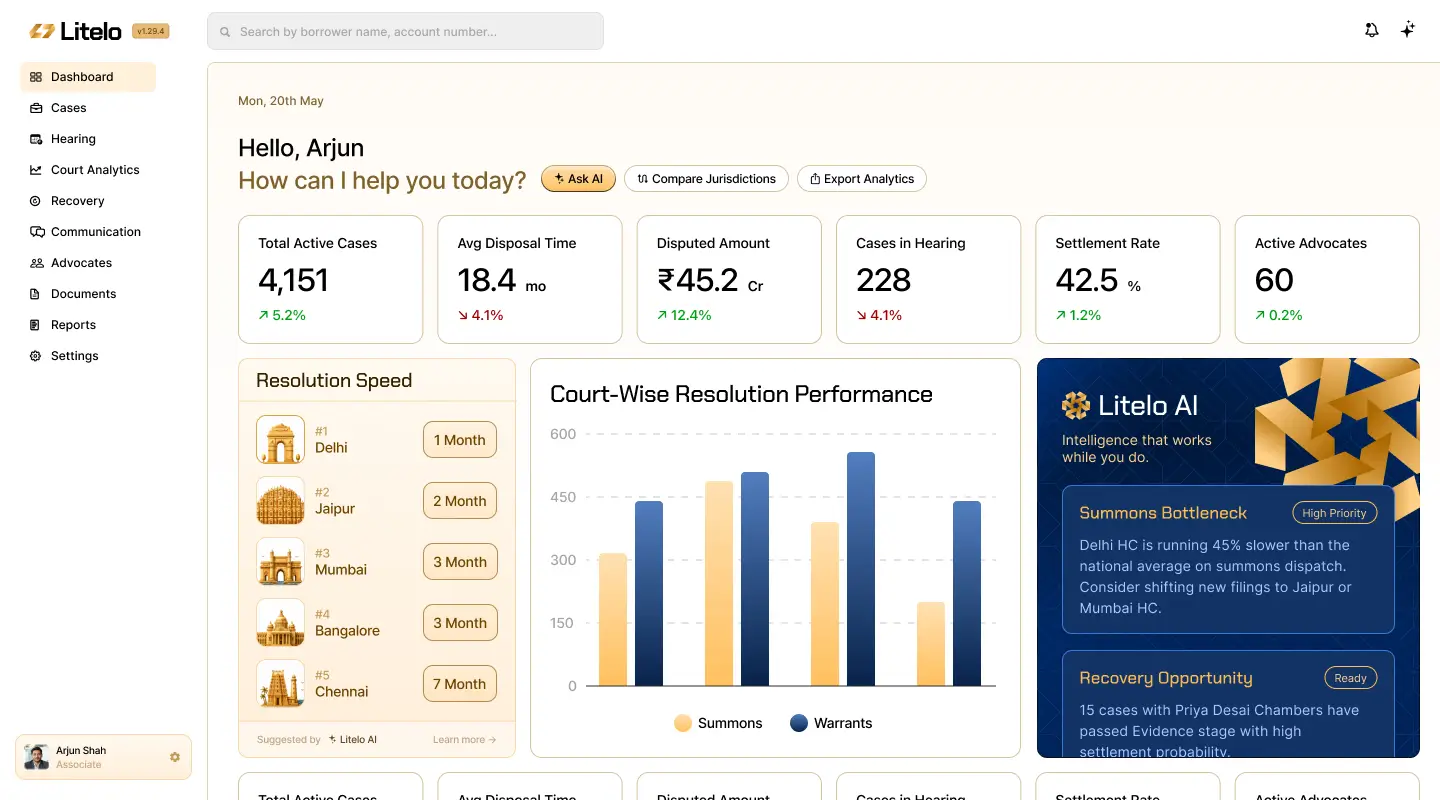Click the 1 Month badge for Delhi

pos(460,440)
